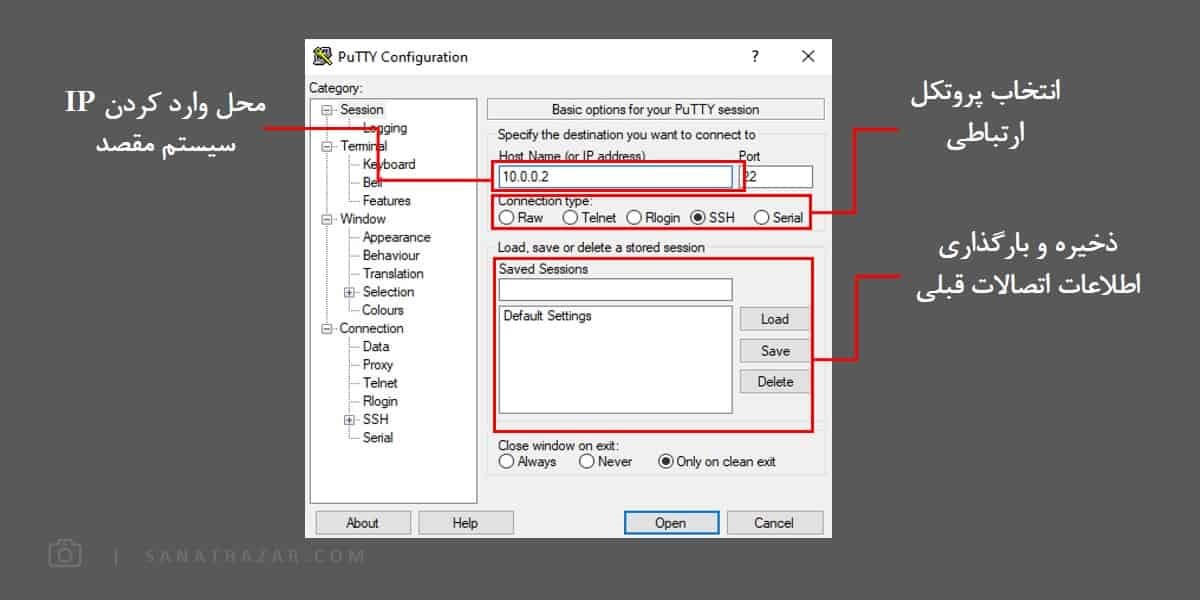Click the PuTTY icon in the title bar
This screenshot has width=1200, height=600.
coord(322,57)
